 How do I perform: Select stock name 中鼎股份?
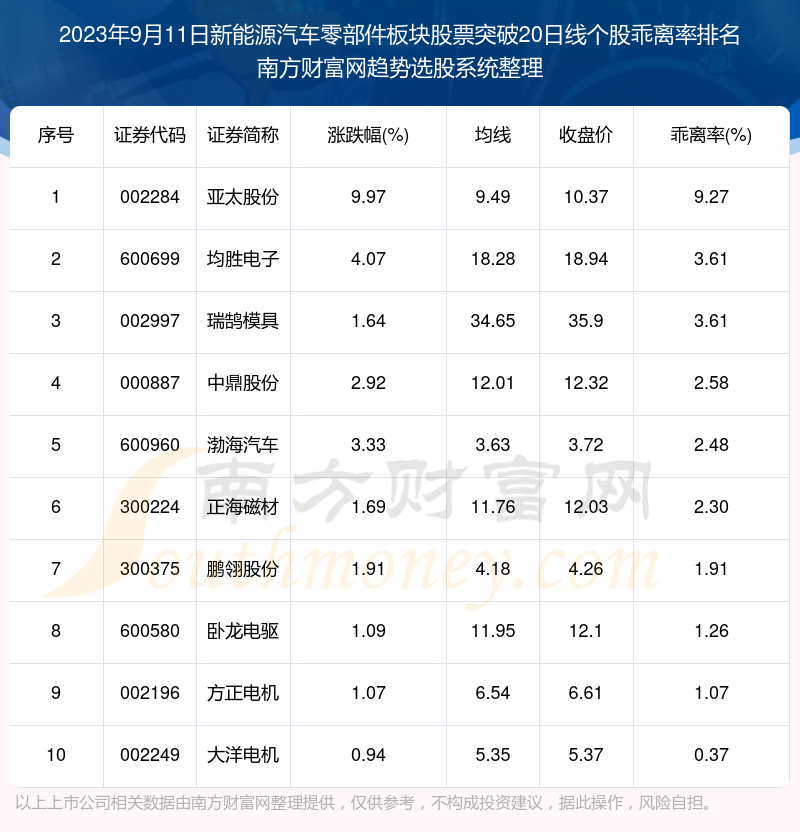pos(243,383)
